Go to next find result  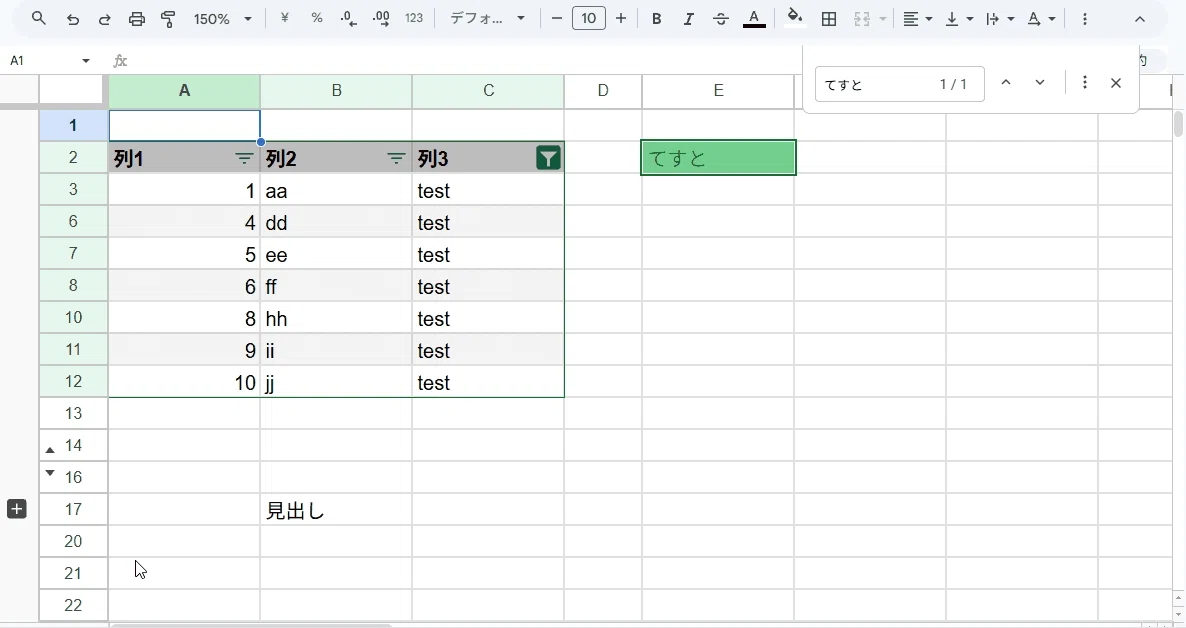click(1040, 82)
